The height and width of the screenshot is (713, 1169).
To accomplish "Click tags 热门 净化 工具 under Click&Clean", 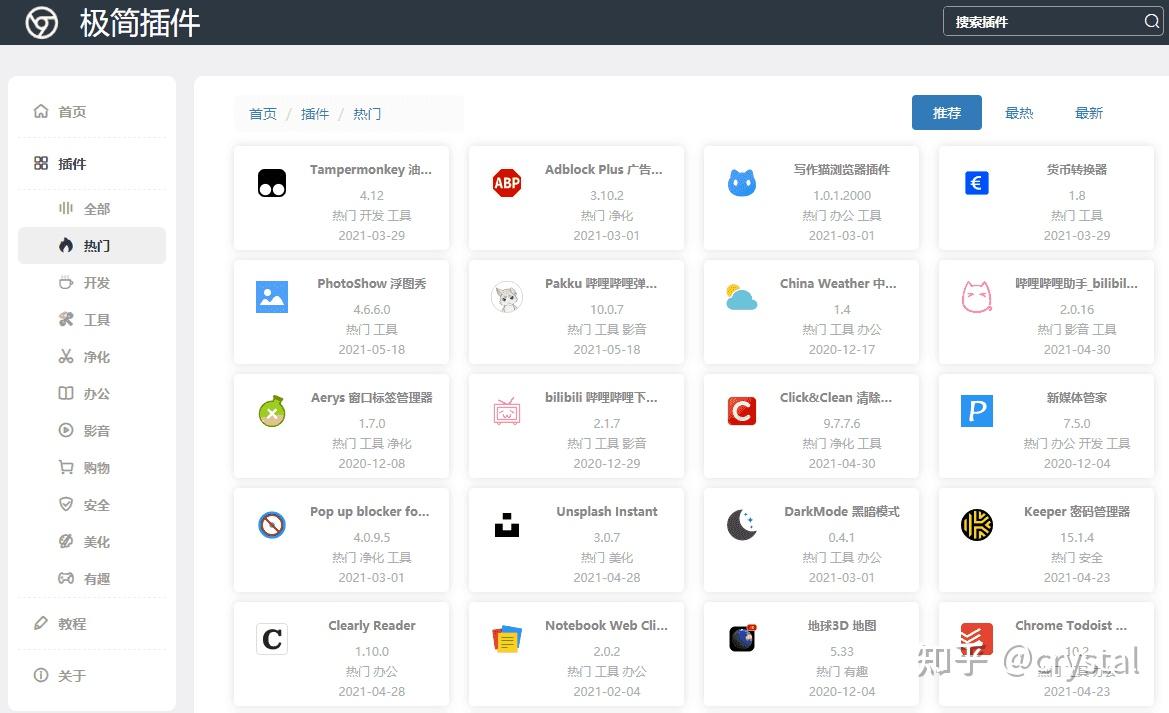I will (842, 443).
